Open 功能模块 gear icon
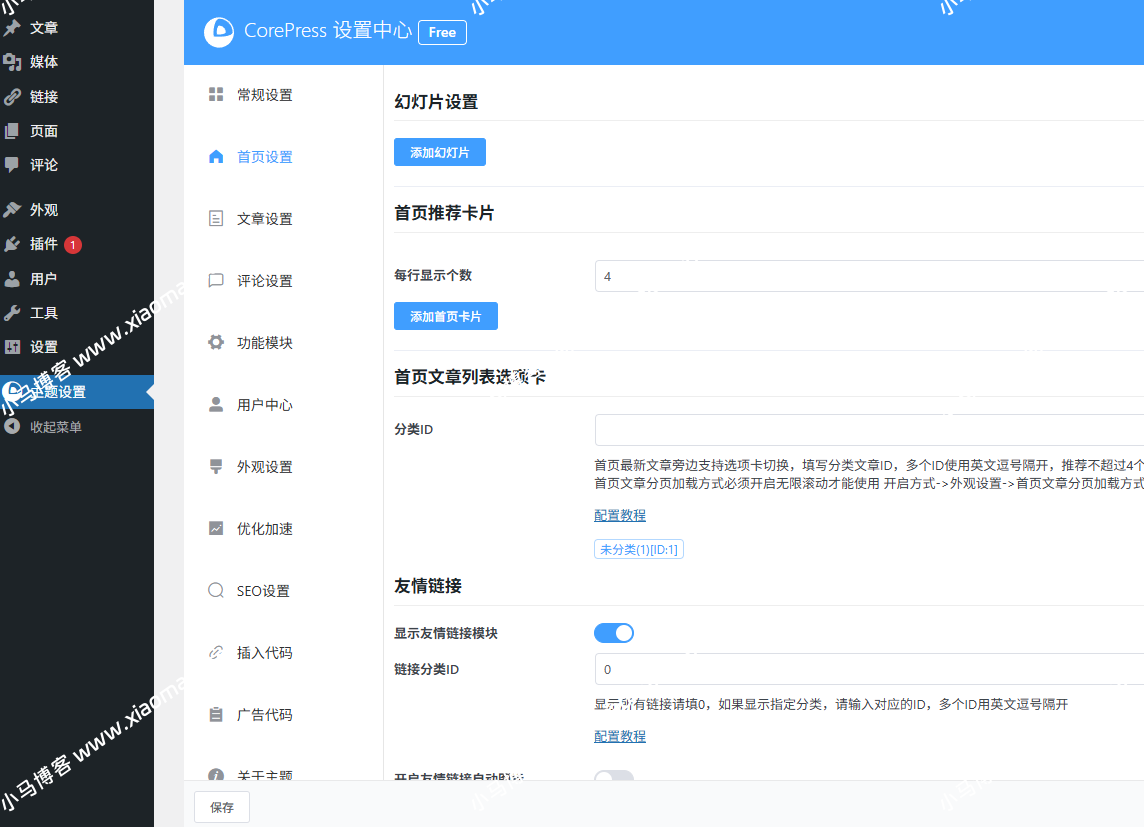 (x=216, y=342)
